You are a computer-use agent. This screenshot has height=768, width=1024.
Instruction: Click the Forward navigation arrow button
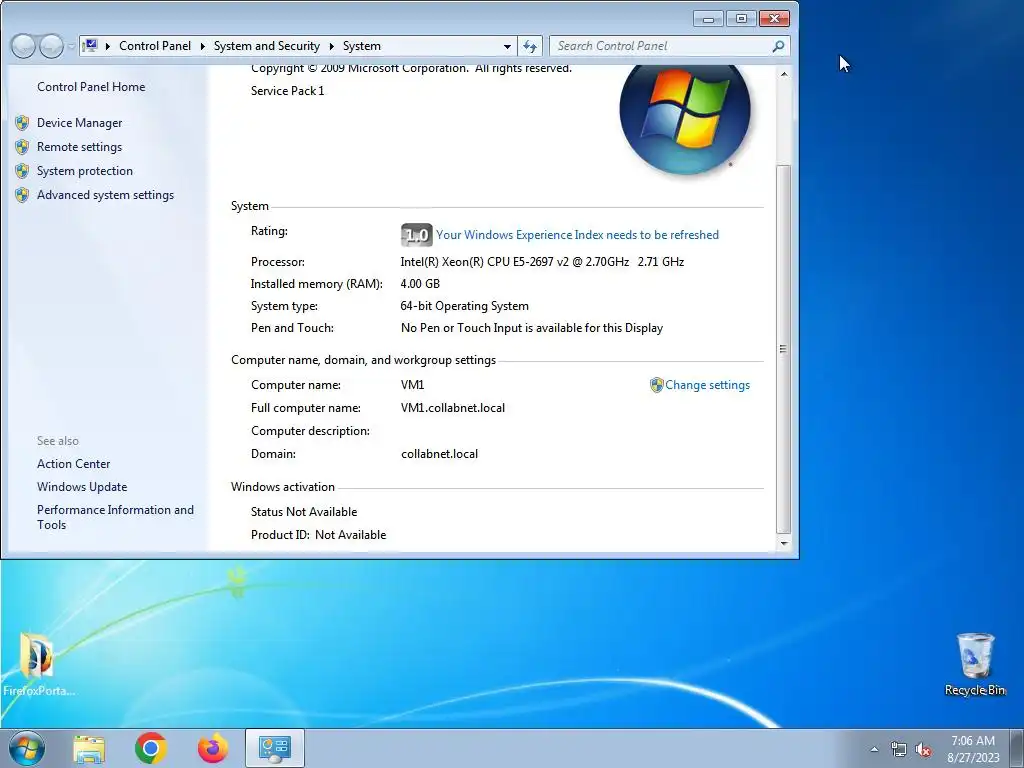51,46
